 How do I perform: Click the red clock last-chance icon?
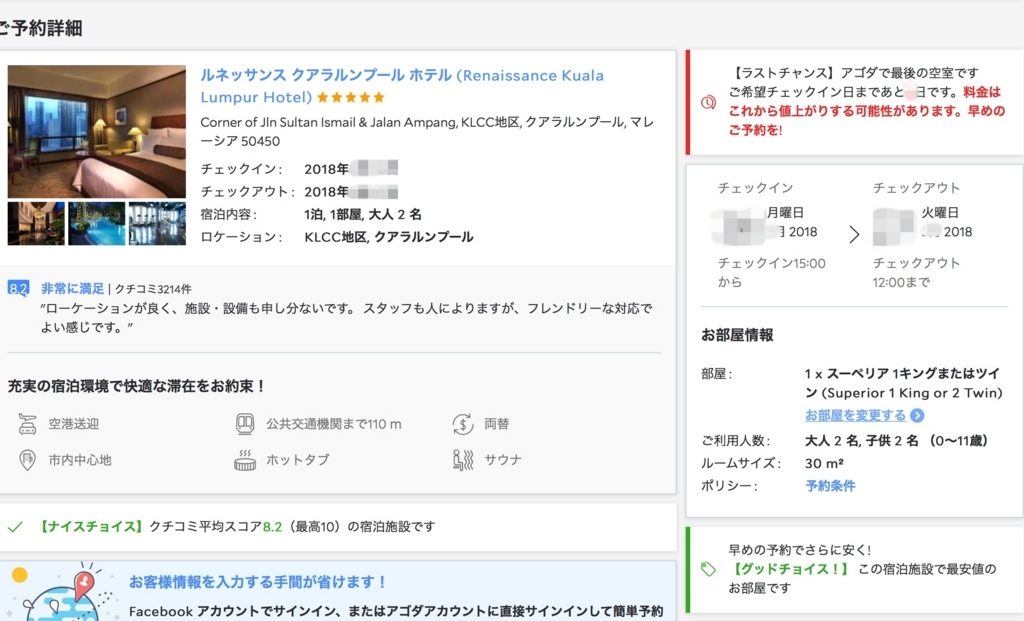(x=709, y=102)
